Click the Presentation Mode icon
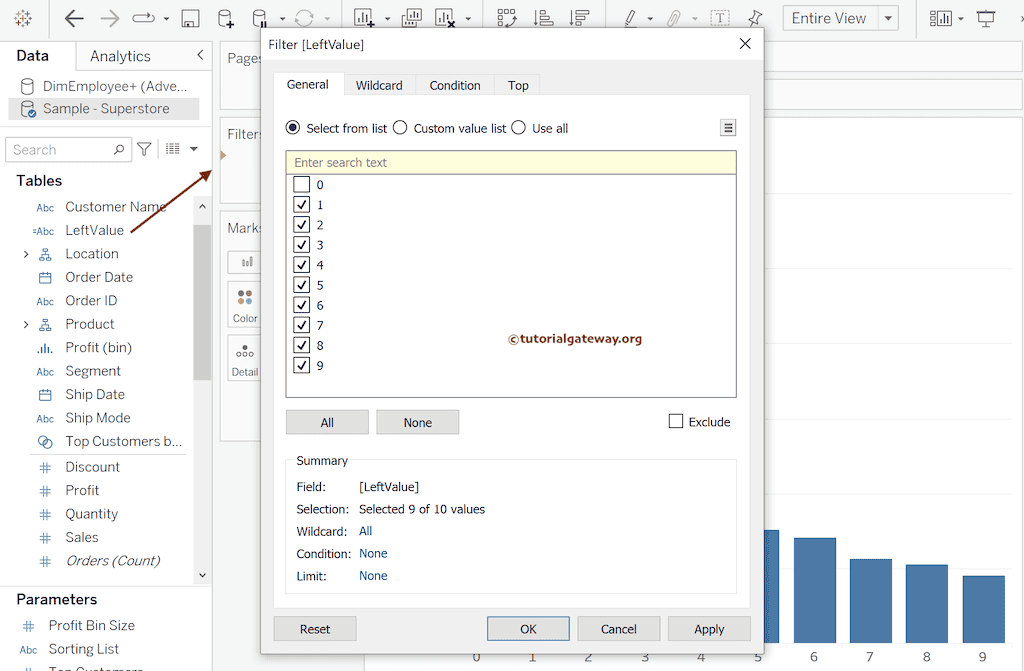This screenshot has height=671, width=1024. [986, 18]
